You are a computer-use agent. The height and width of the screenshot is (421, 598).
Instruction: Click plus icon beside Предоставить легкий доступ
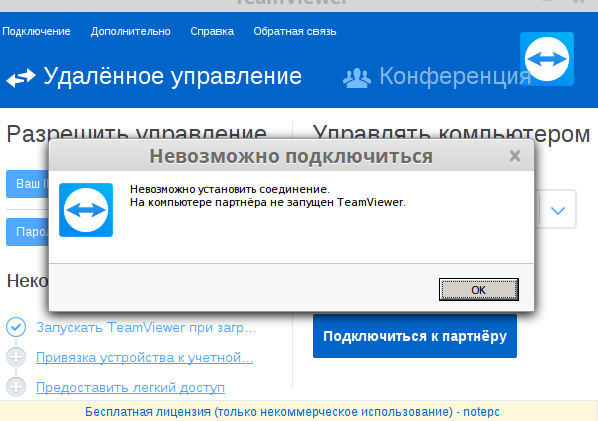[16, 387]
